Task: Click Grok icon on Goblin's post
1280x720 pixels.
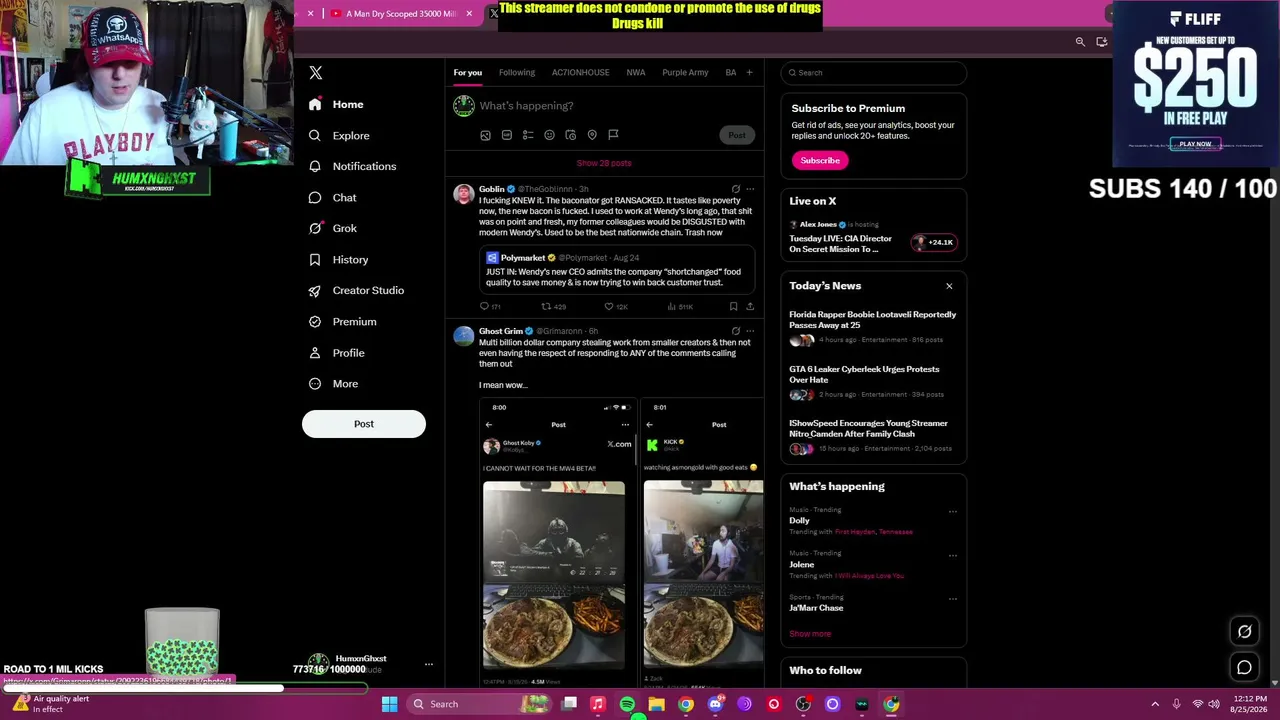Action: click(x=735, y=189)
